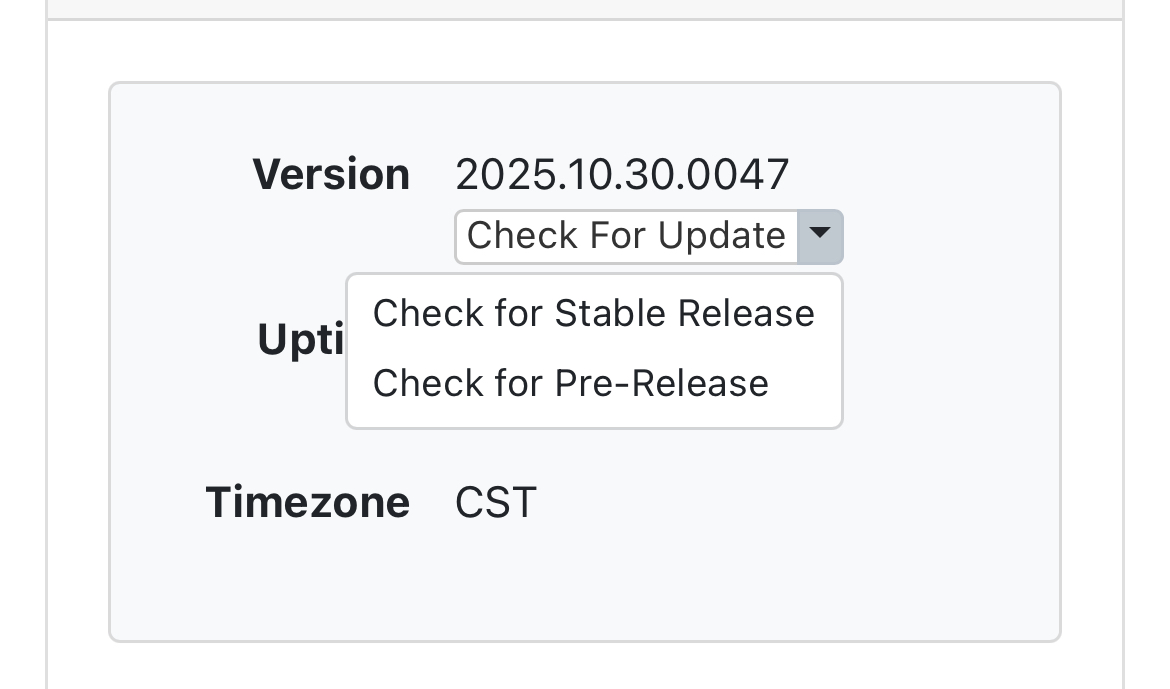
Task: Click the Check For Update button
Action: (626, 237)
